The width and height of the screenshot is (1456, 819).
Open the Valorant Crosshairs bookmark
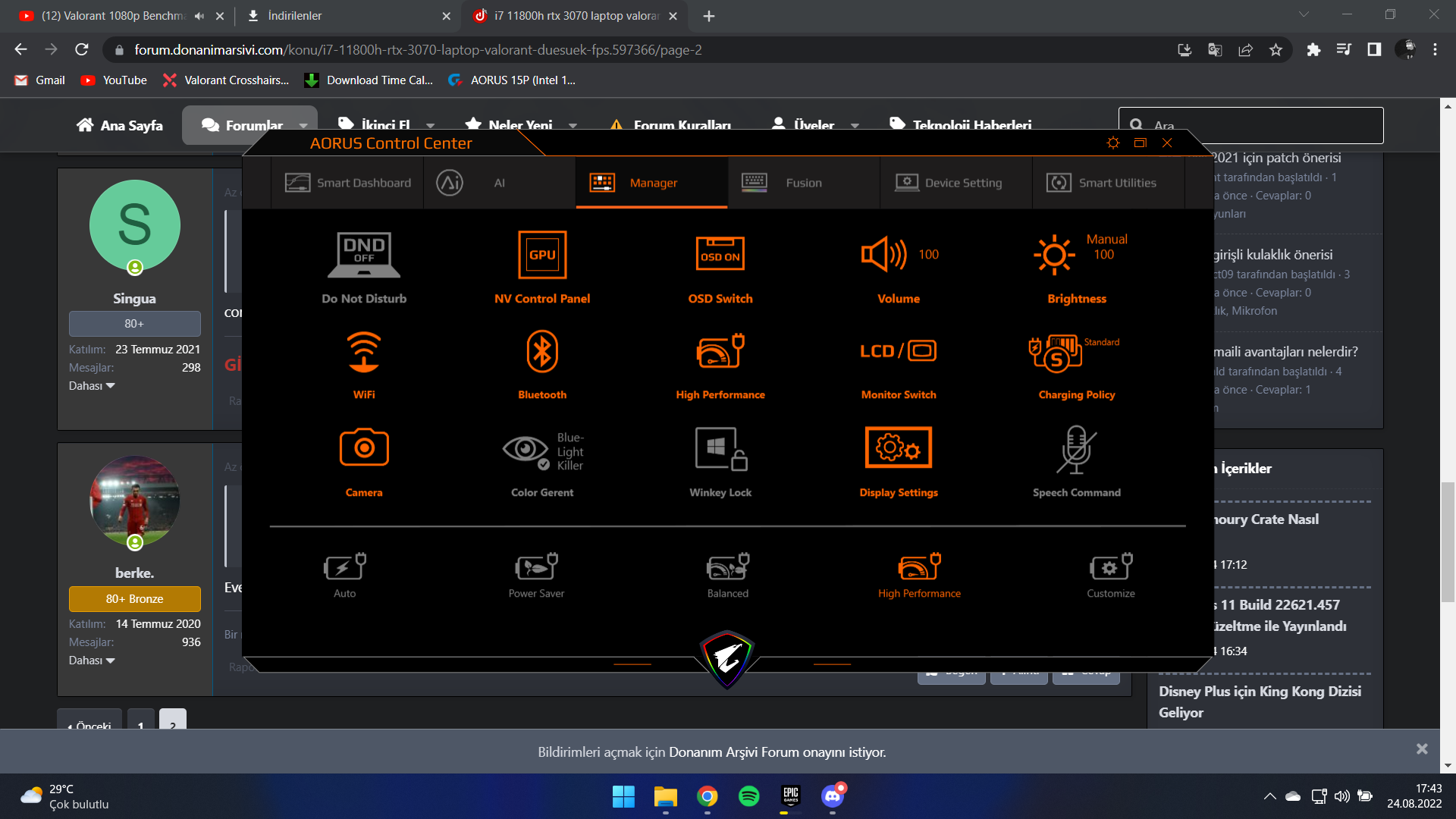tap(226, 80)
